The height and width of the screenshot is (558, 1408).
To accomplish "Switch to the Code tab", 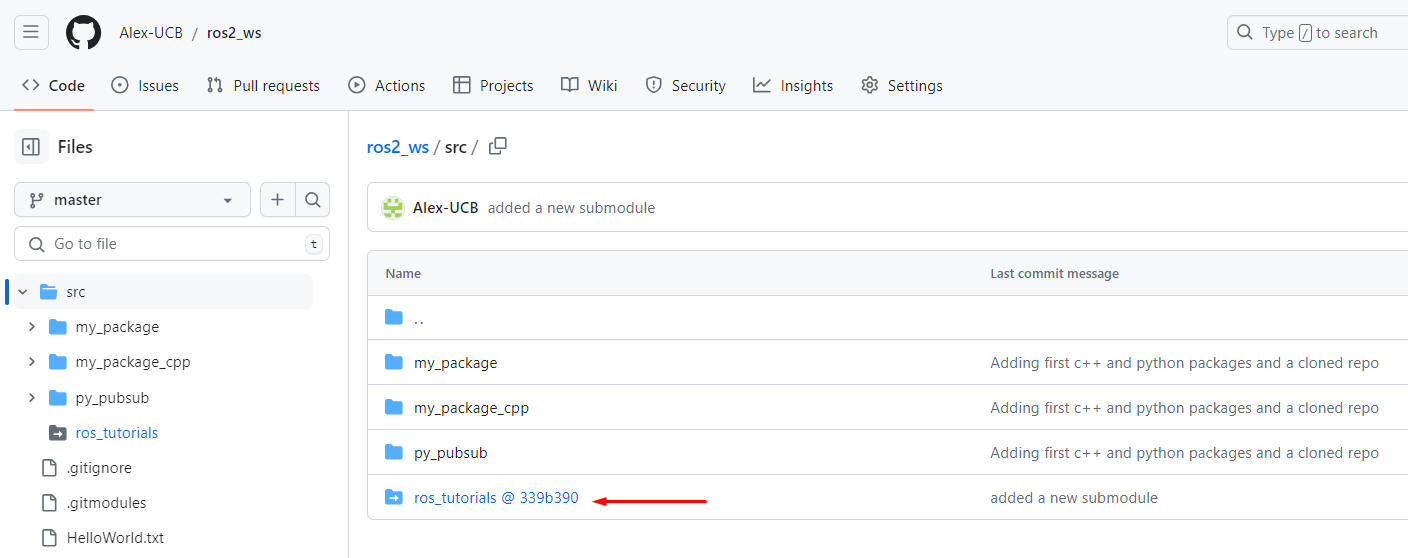I will (x=54, y=86).
